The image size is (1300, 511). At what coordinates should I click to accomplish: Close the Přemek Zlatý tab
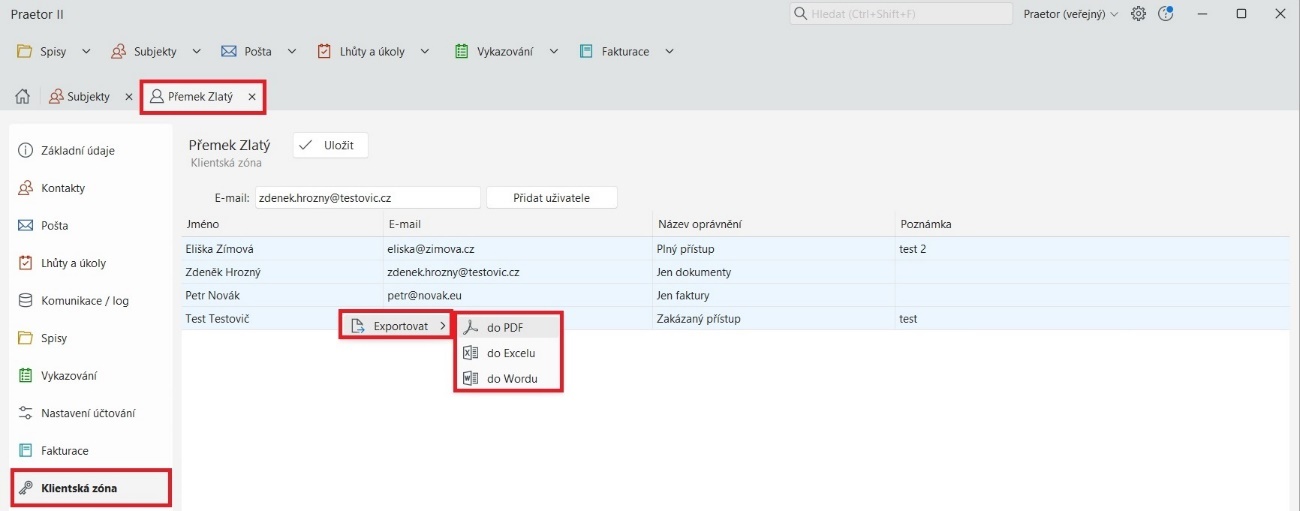click(x=252, y=97)
